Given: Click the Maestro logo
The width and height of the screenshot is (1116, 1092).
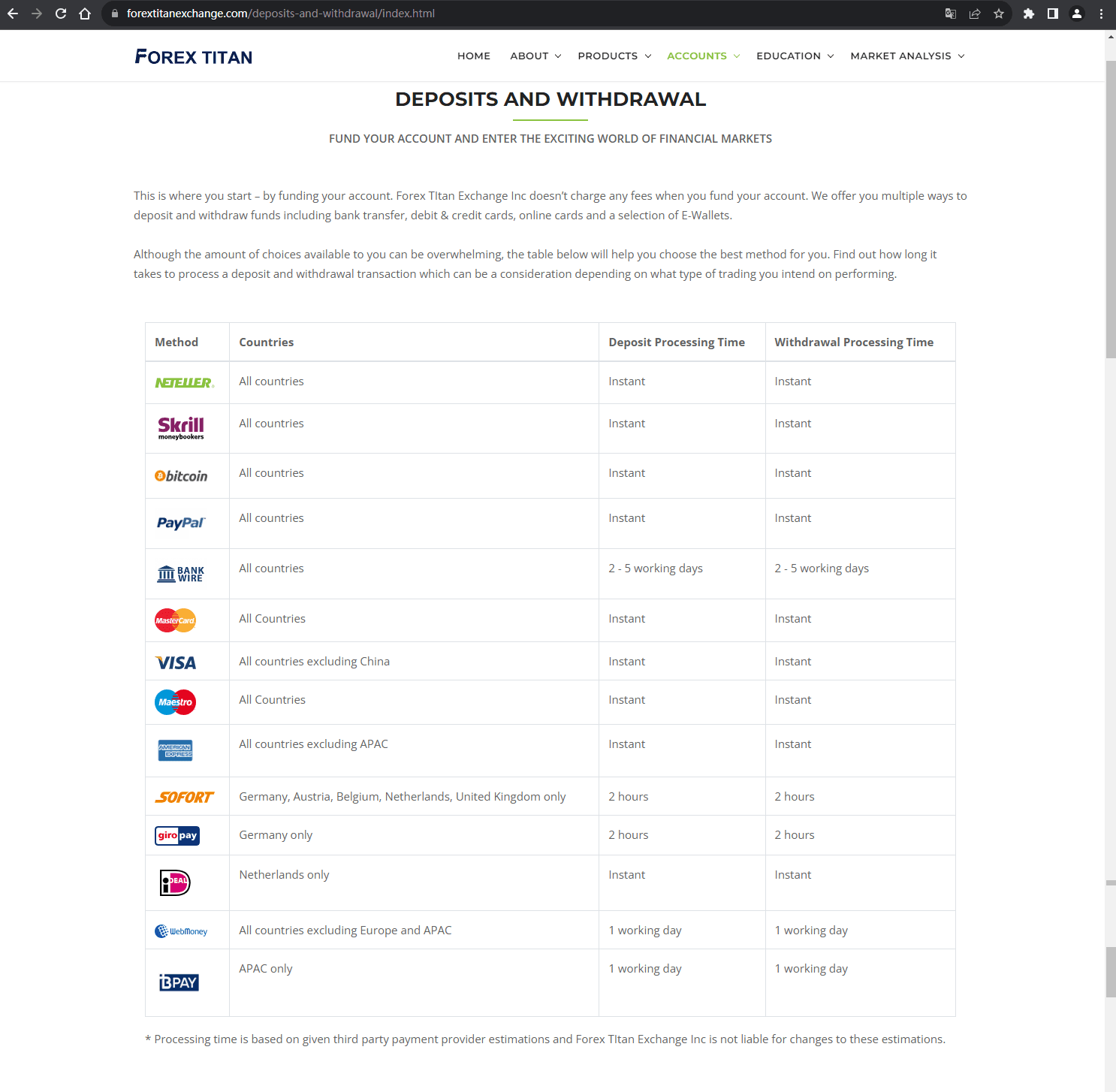Looking at the screenshot, I should point(176,702).
